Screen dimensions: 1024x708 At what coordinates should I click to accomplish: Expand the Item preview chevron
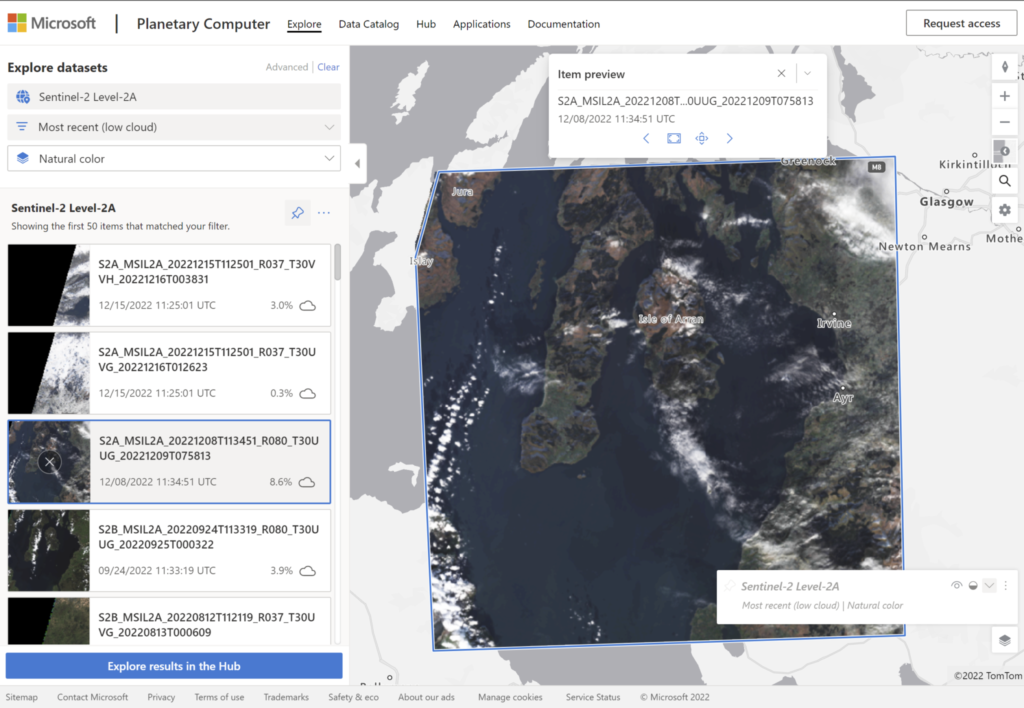click(x=808, y=74)
